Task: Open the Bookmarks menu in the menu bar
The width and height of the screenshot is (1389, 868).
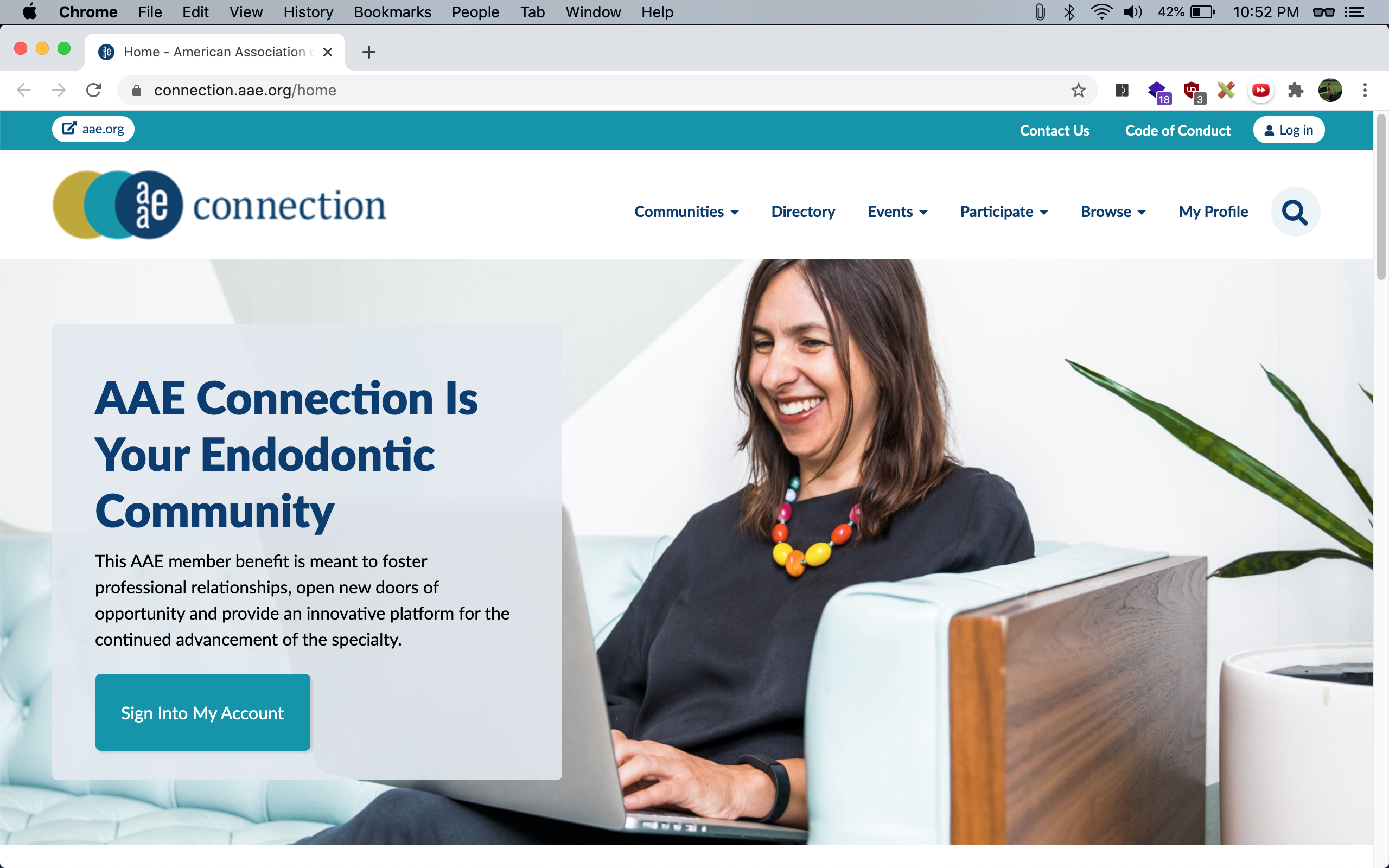Action: [393, 12]
